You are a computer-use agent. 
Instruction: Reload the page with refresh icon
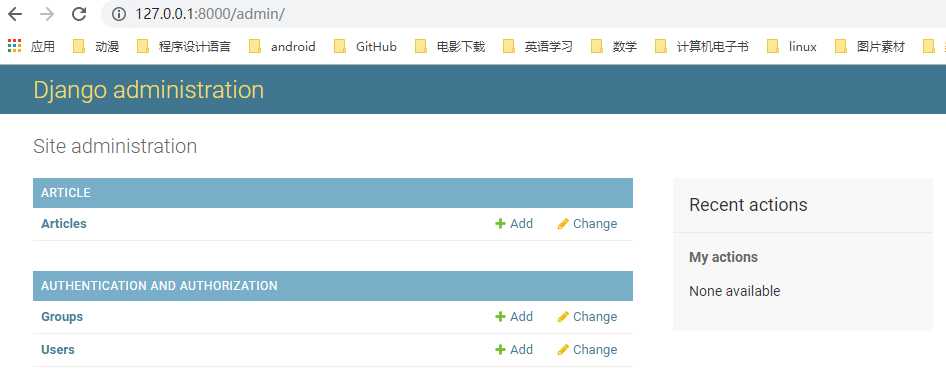[x=79, y=14]
